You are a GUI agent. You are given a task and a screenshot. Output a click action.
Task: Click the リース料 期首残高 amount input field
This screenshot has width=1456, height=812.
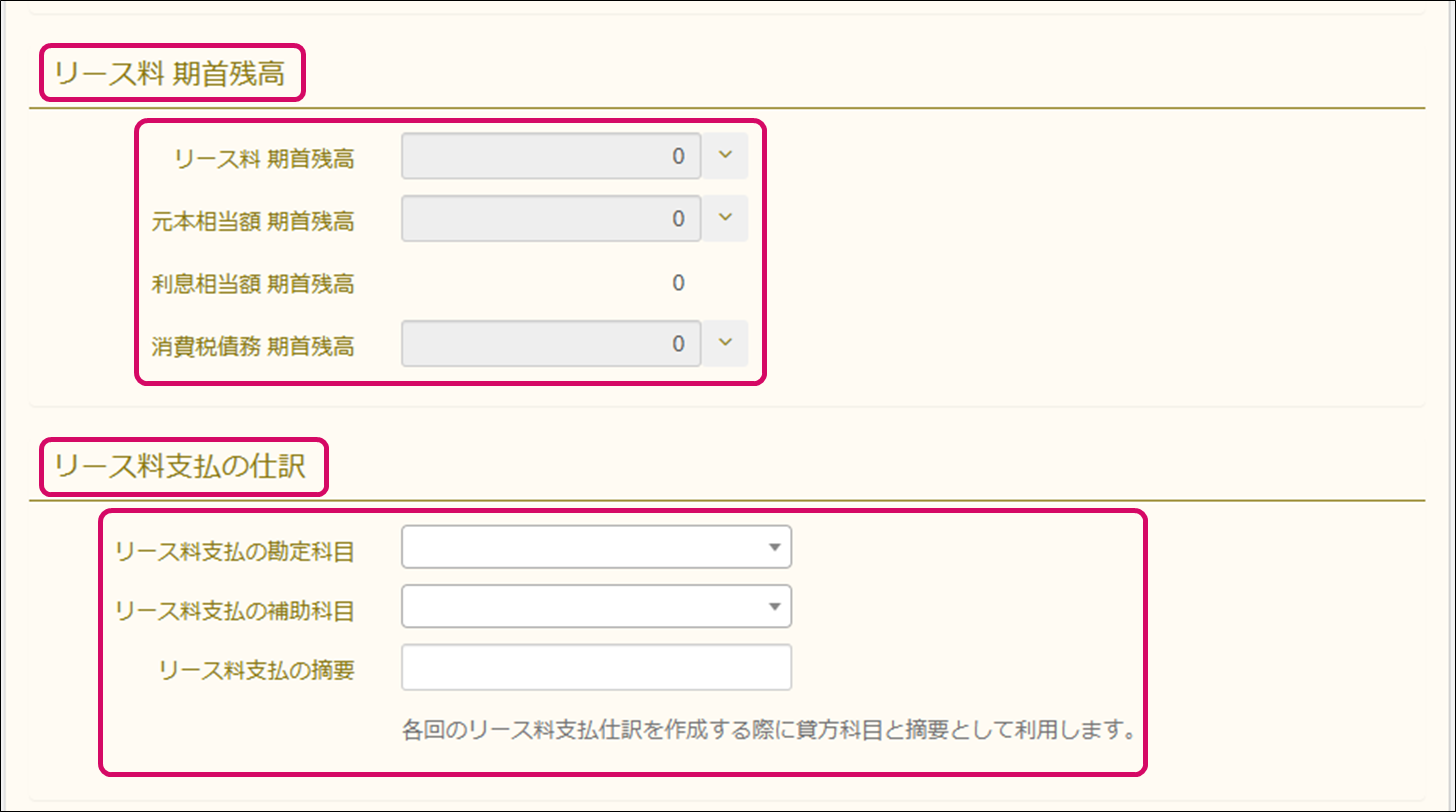(550, 157)
